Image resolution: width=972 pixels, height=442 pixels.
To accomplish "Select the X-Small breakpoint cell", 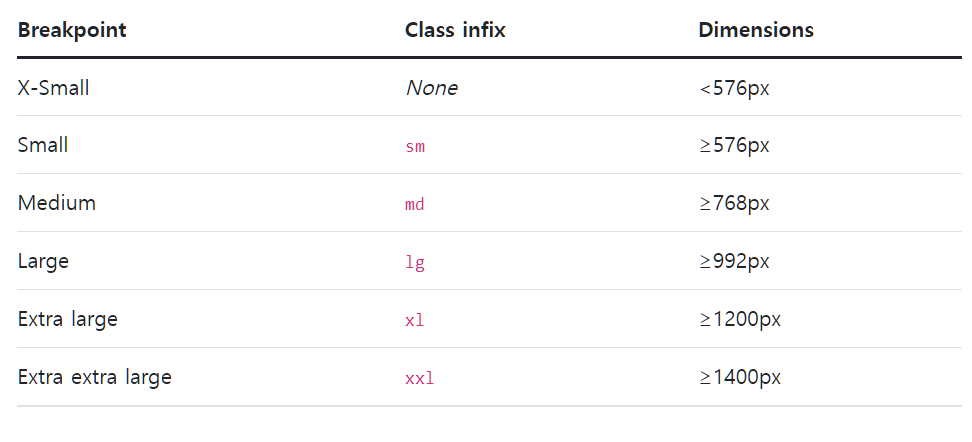I will click(x=54, y=88).
